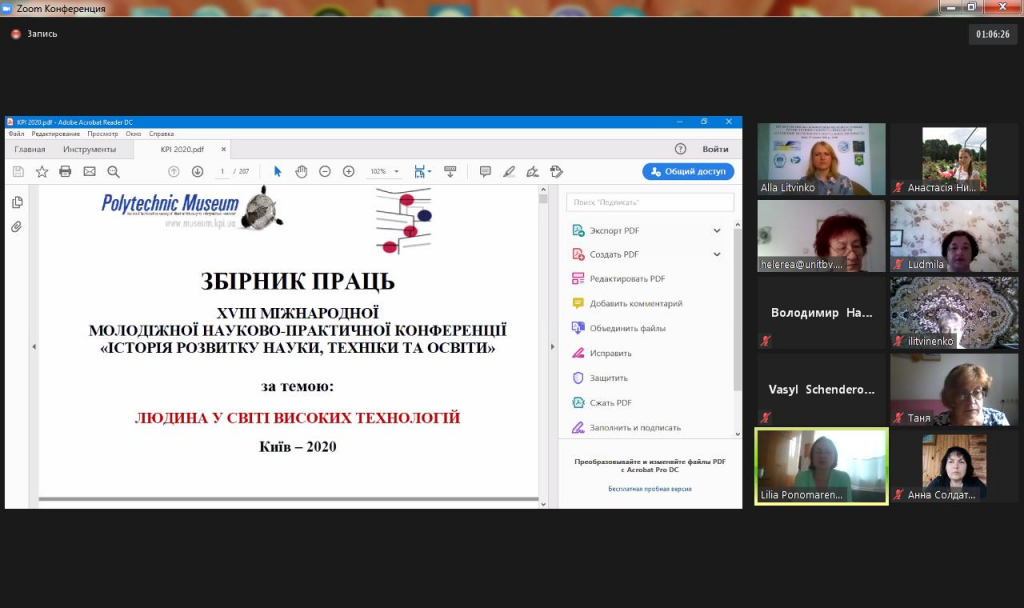Open the sign document pen icon
The height and width of the screenshot is (608, 1024).
pyautogui.click(x=533, y=172)
